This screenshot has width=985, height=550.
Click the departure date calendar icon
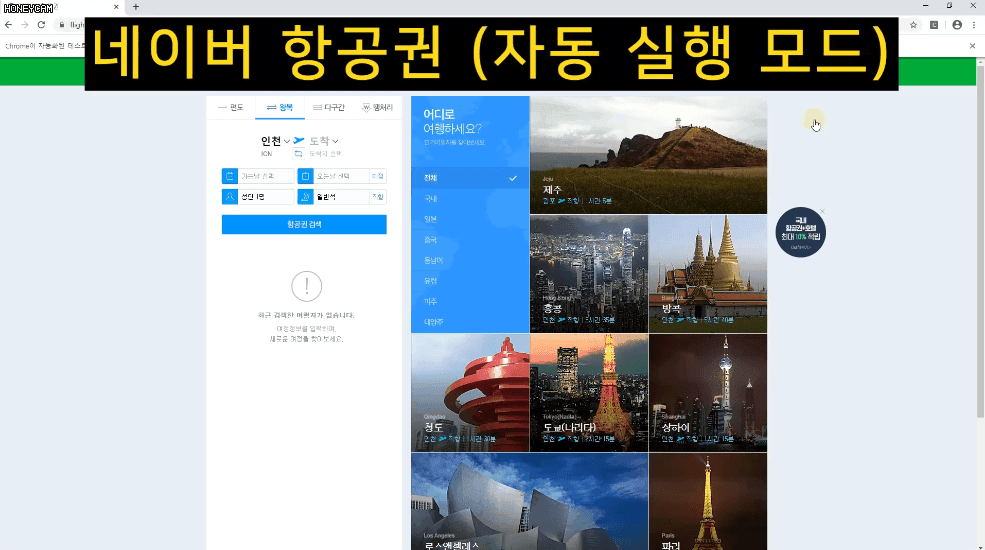[230, 176]
